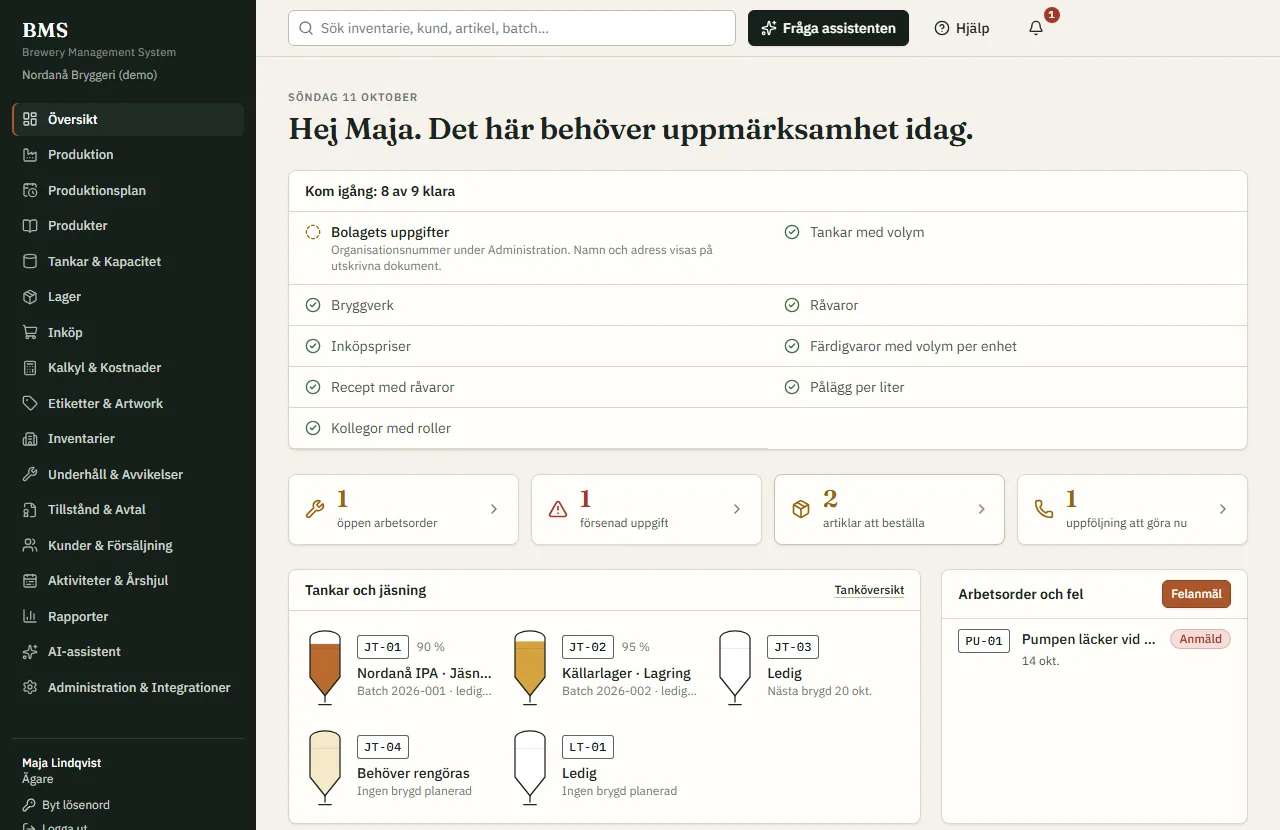1280x830 pixels.
Task: Click the Felanmäl button
Action: pos(1196,594)
